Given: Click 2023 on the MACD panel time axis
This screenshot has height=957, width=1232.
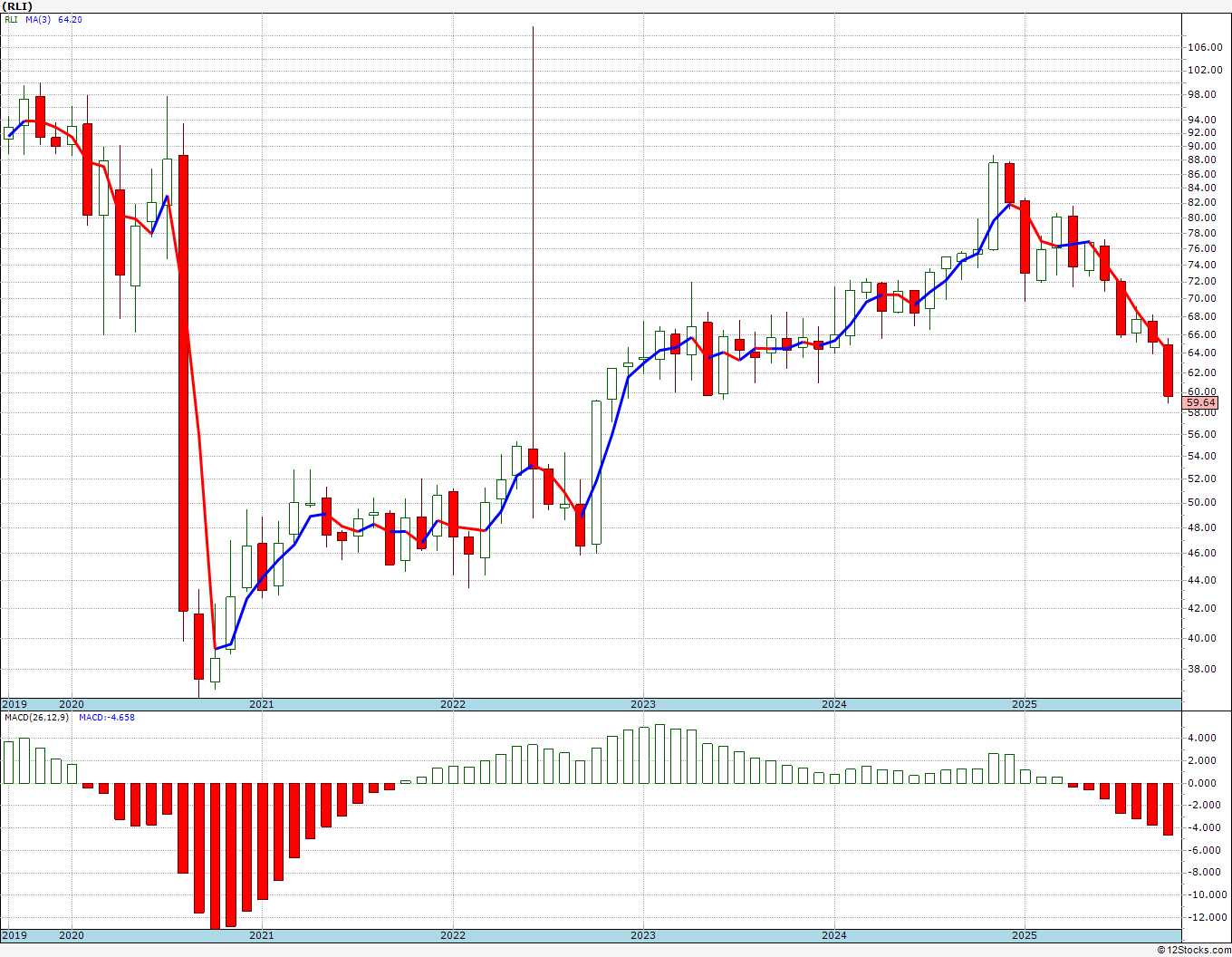Looking at the screenshot, I should pyautogui.click(x=643, y=935).
